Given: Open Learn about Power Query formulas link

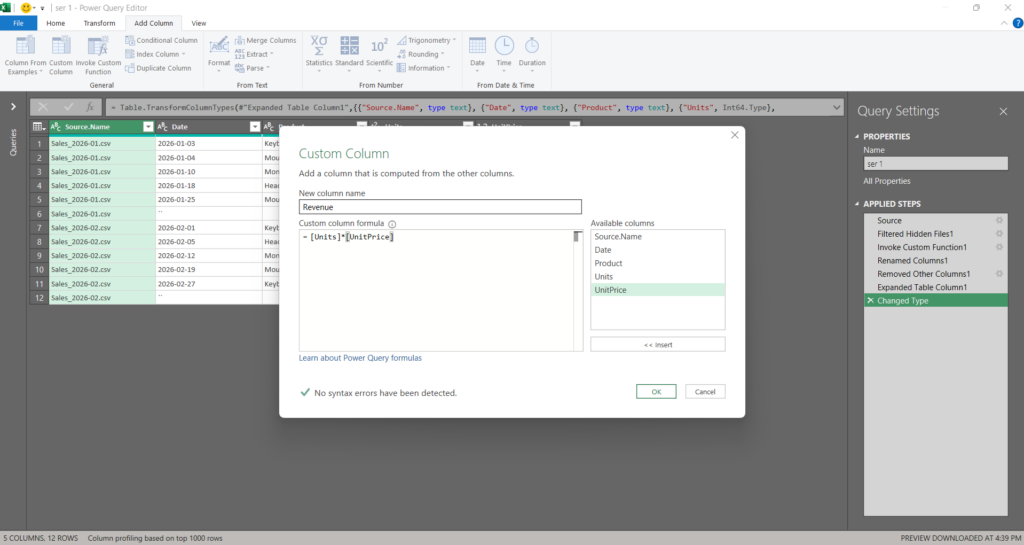Looking at the screenshot, I should pyautogui.click(x=360, y=358).
